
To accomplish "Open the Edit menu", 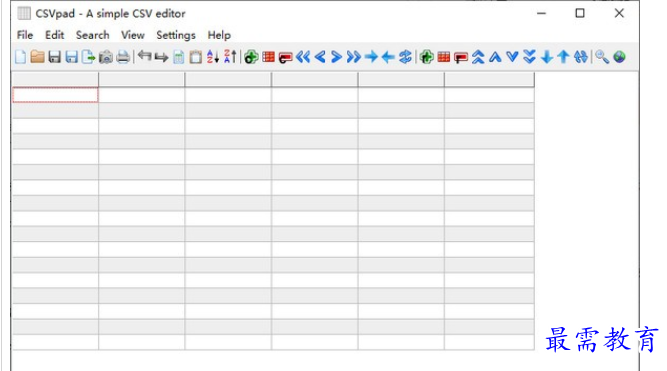I will click(54, 35).
